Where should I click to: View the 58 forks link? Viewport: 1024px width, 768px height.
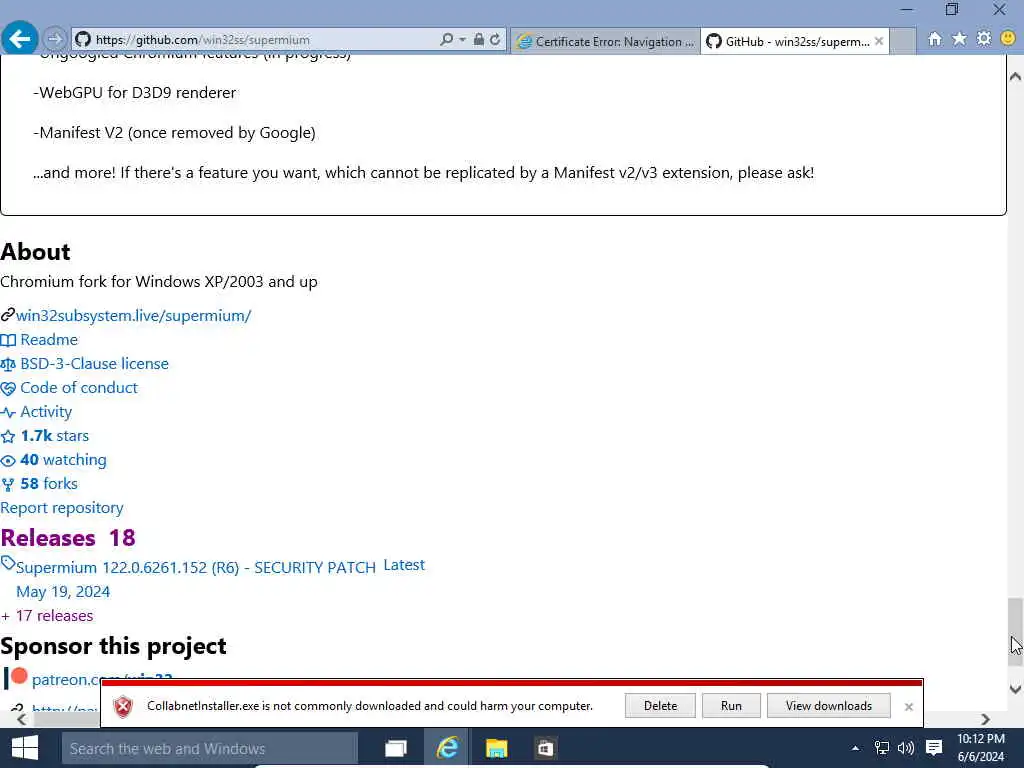tap(49, 484)
